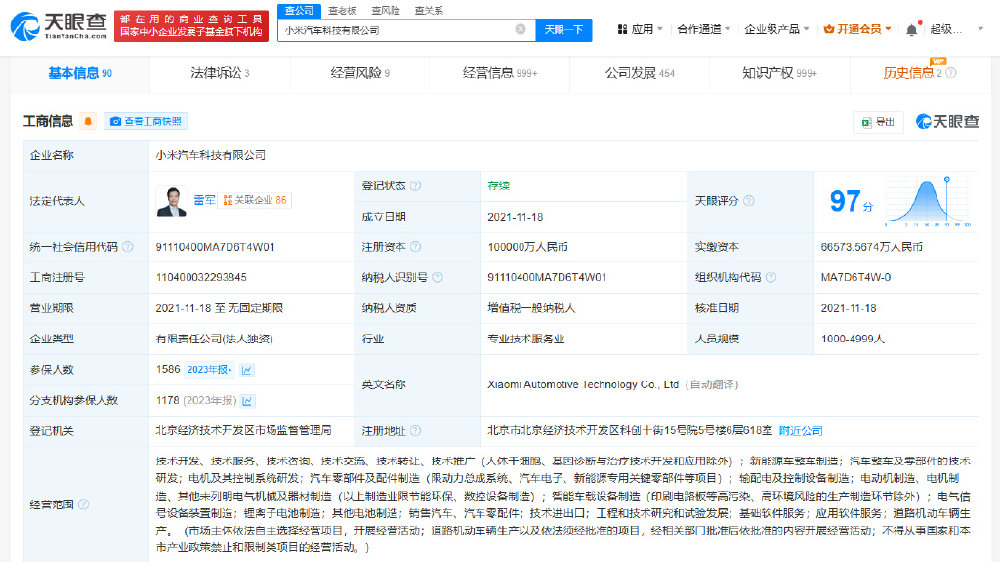Click the 97分 score

point(851,202)
